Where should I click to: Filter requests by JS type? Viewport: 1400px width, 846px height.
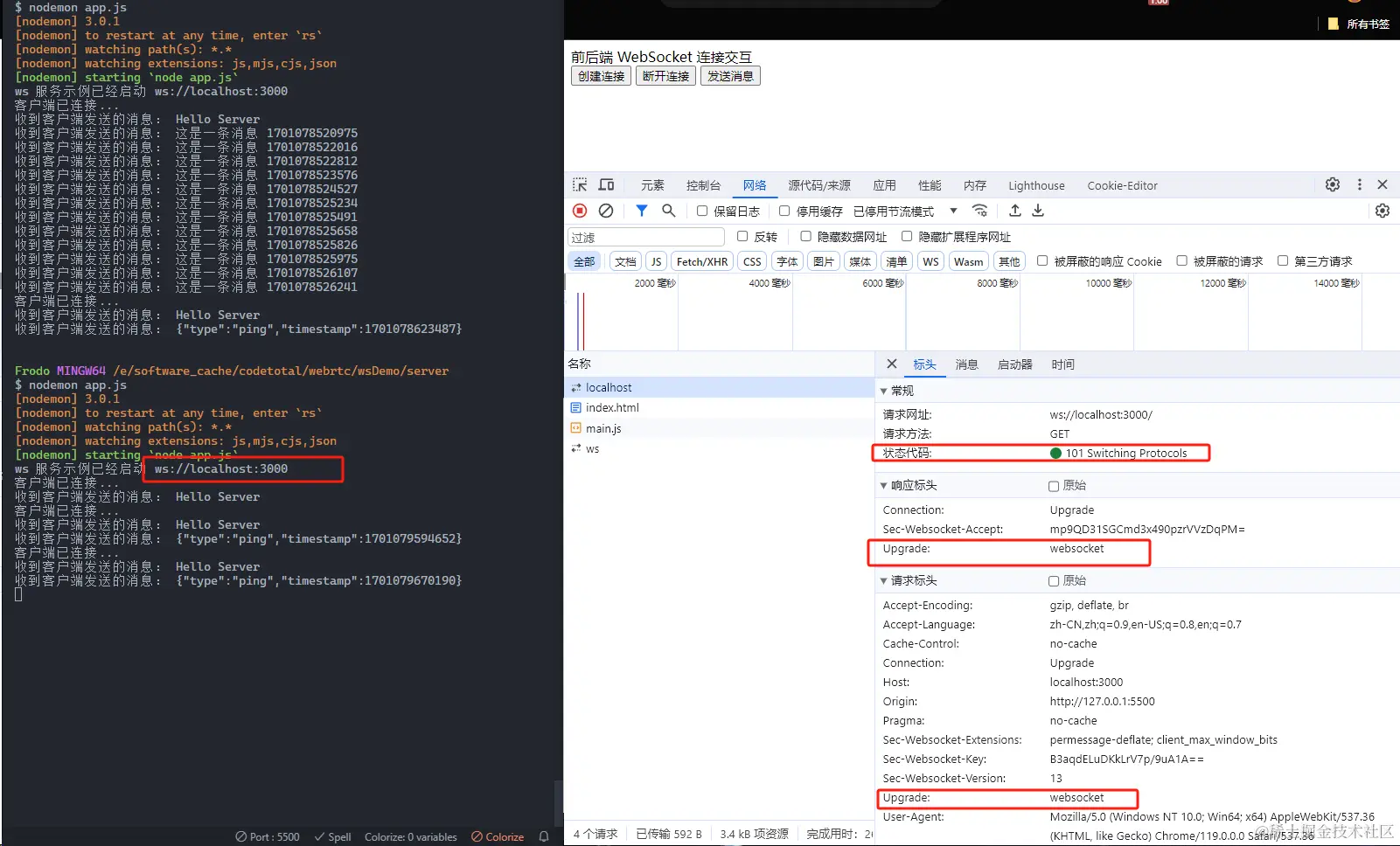656,261
